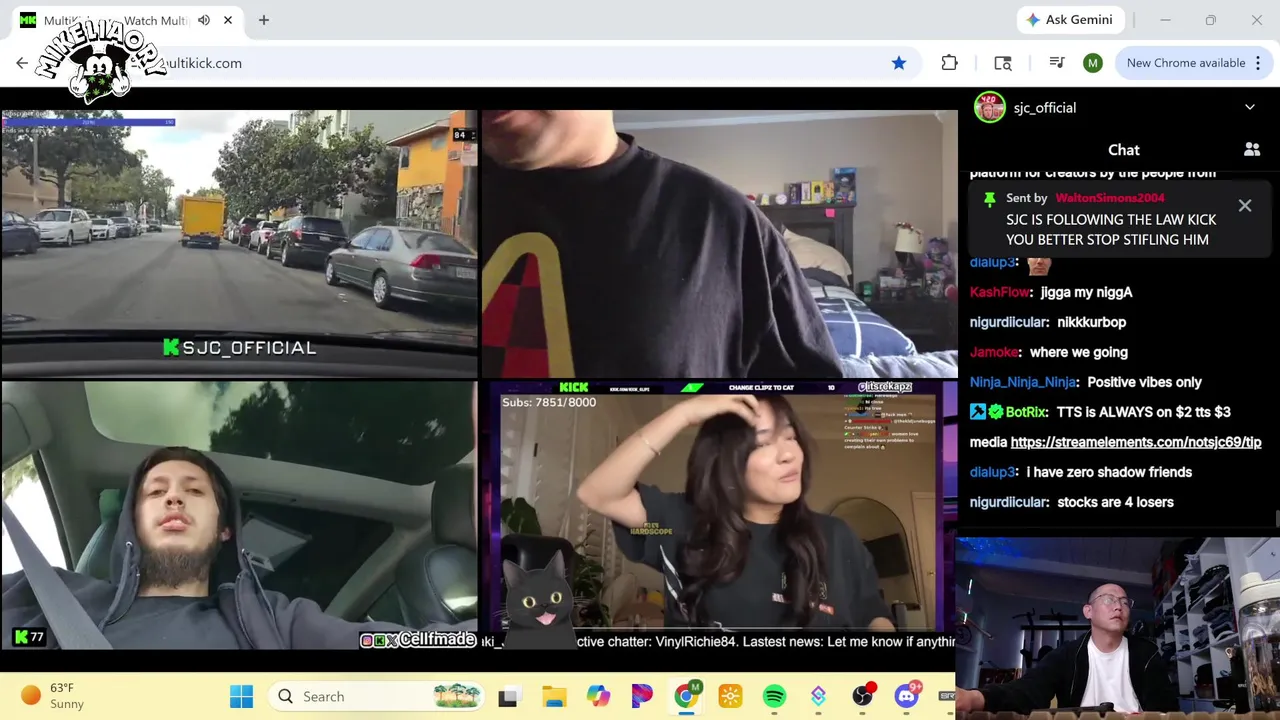
Task: Select the itsrekapz stream tile
Action: (x=719, y=515)
